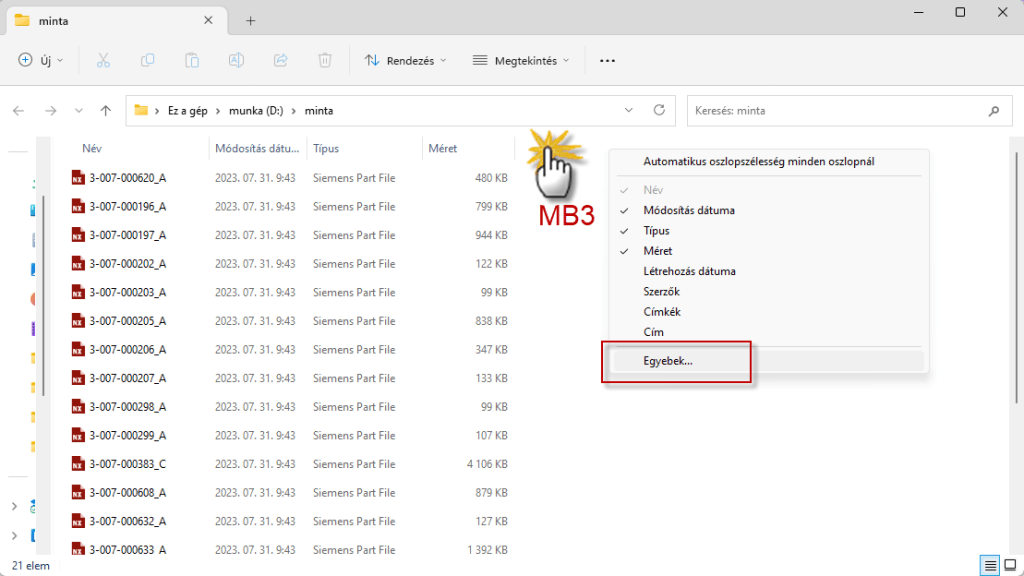The width and height of the screenshot is (1024, 576).
Task: Click the Rename icon in toolbar
Action: tap(237, 60)
